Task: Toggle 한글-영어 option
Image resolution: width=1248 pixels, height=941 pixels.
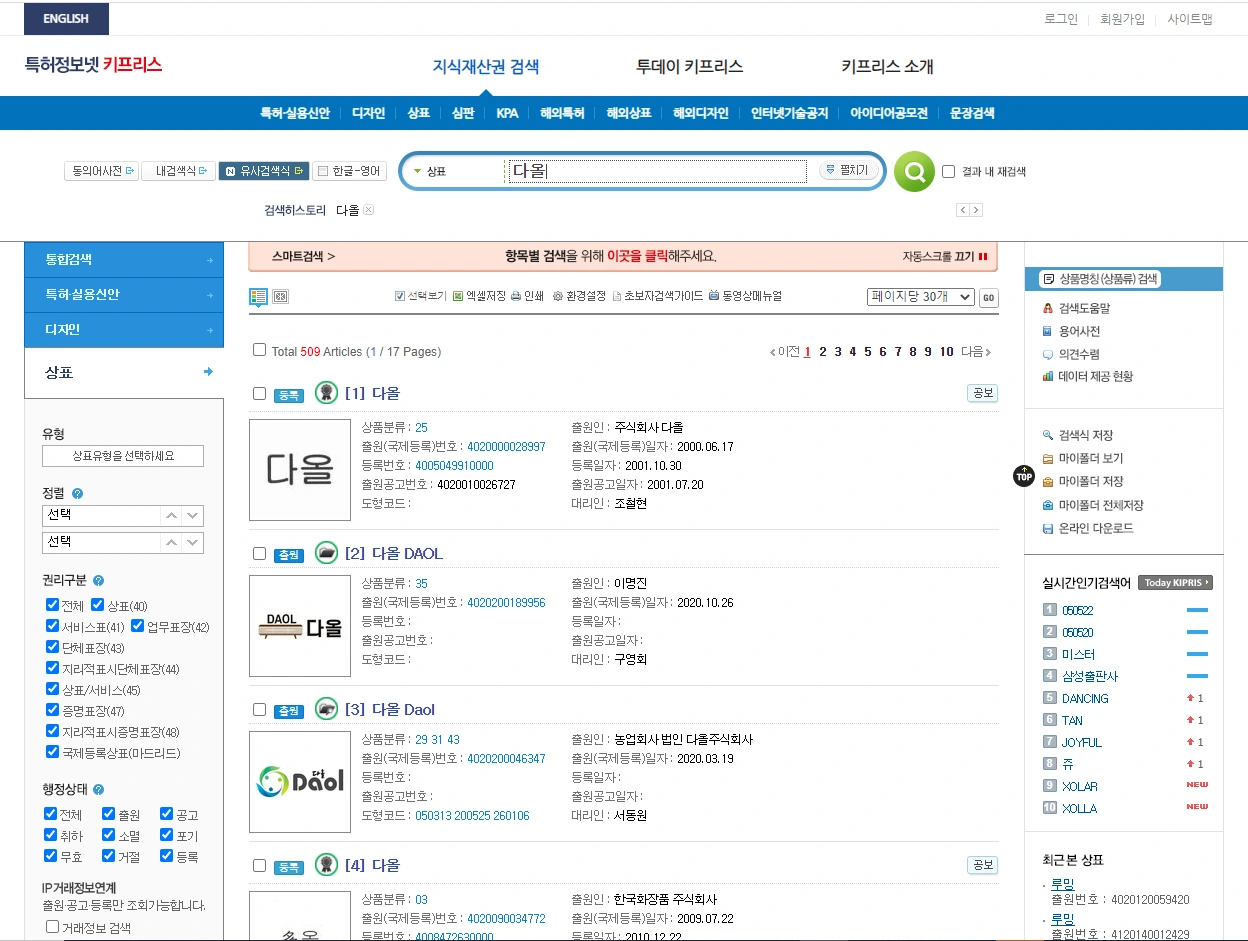Action: (349, 171)
